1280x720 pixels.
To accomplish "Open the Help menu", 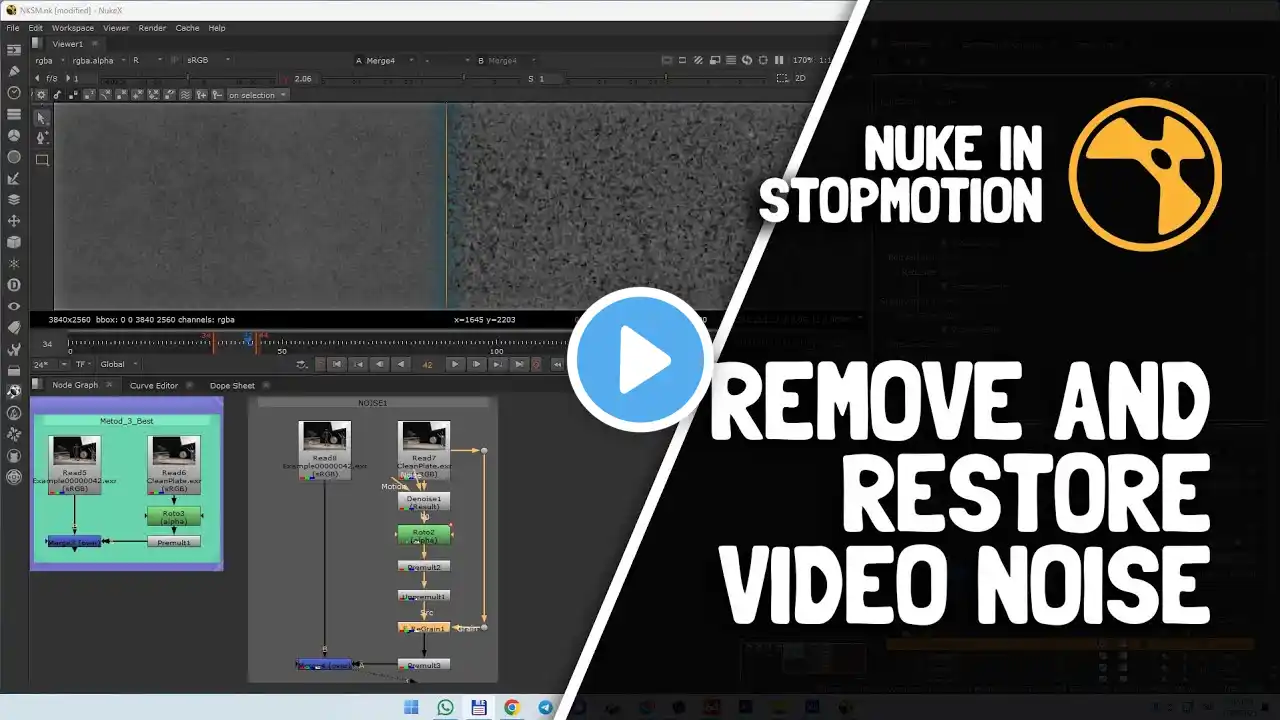I will tap(217, 28).
